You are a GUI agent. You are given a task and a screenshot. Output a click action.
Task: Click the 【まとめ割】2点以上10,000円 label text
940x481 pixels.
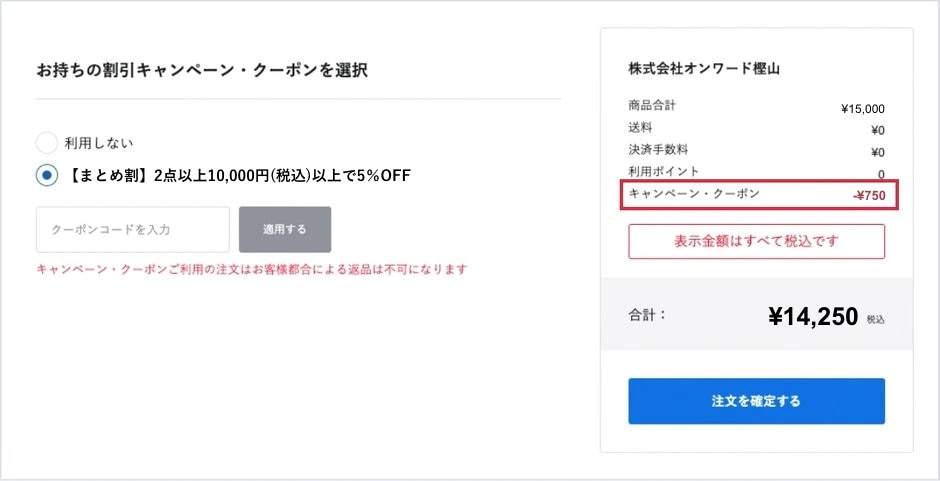[x=240, y=176]
